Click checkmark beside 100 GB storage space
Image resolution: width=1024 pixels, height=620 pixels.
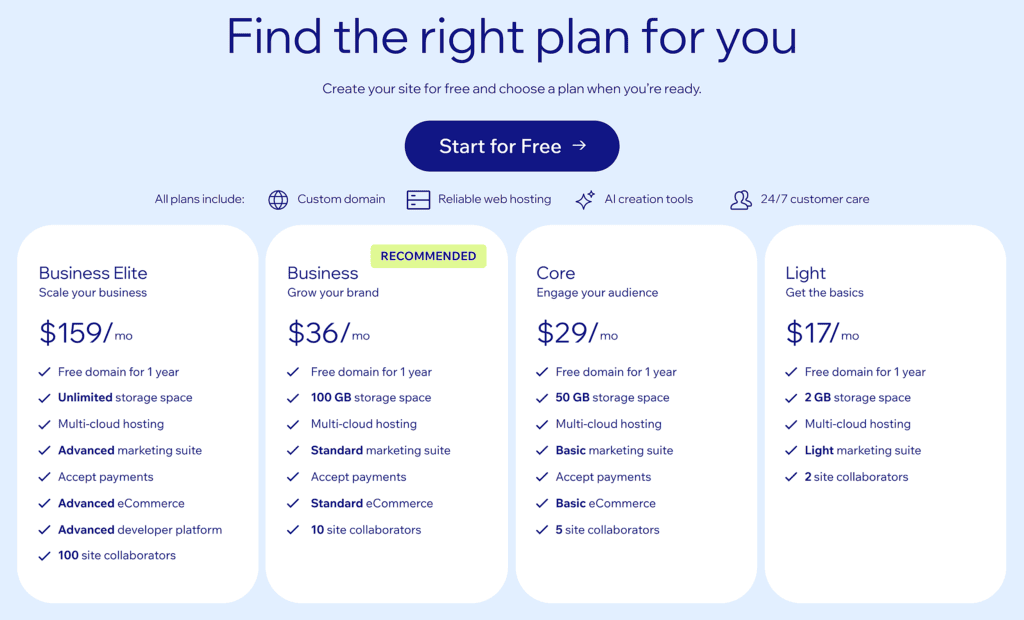click(293, 398)
